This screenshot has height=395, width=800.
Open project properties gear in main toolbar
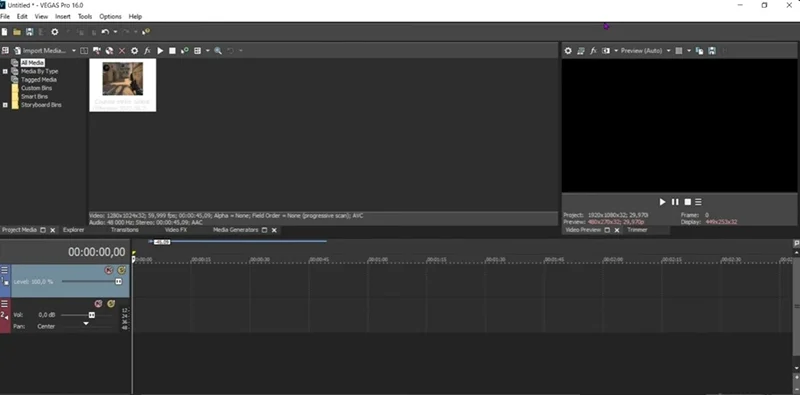pyautogui.click(x=55, y=32)
